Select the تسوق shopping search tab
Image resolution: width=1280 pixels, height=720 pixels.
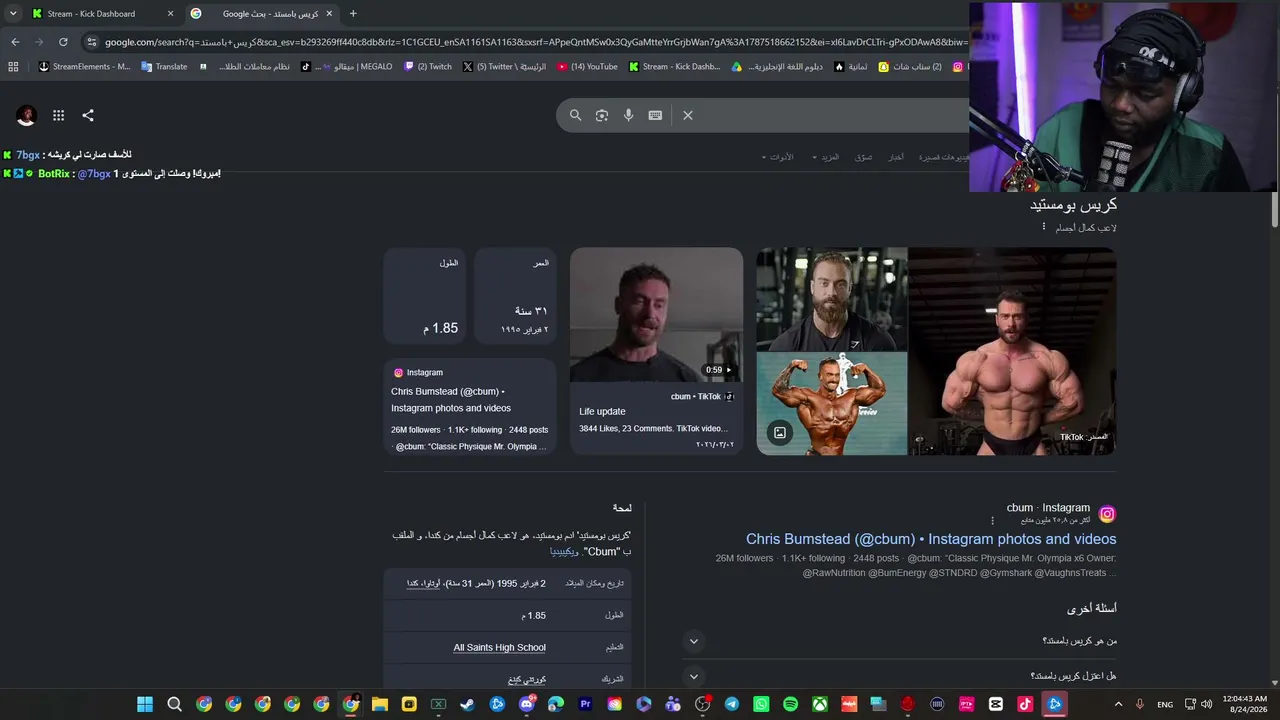point(864,157)
